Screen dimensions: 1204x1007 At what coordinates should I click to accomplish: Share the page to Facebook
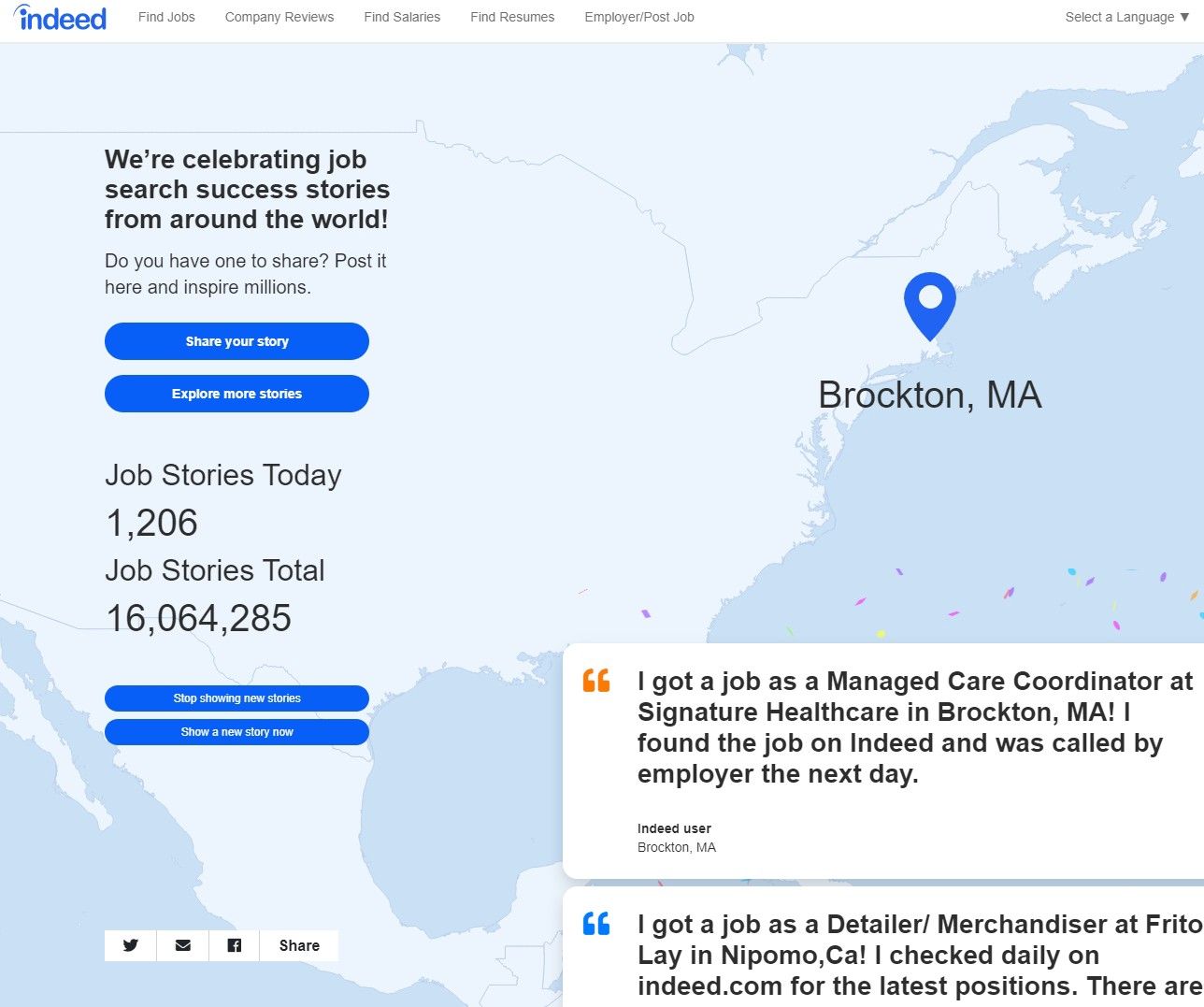click(x=234, y=945)
